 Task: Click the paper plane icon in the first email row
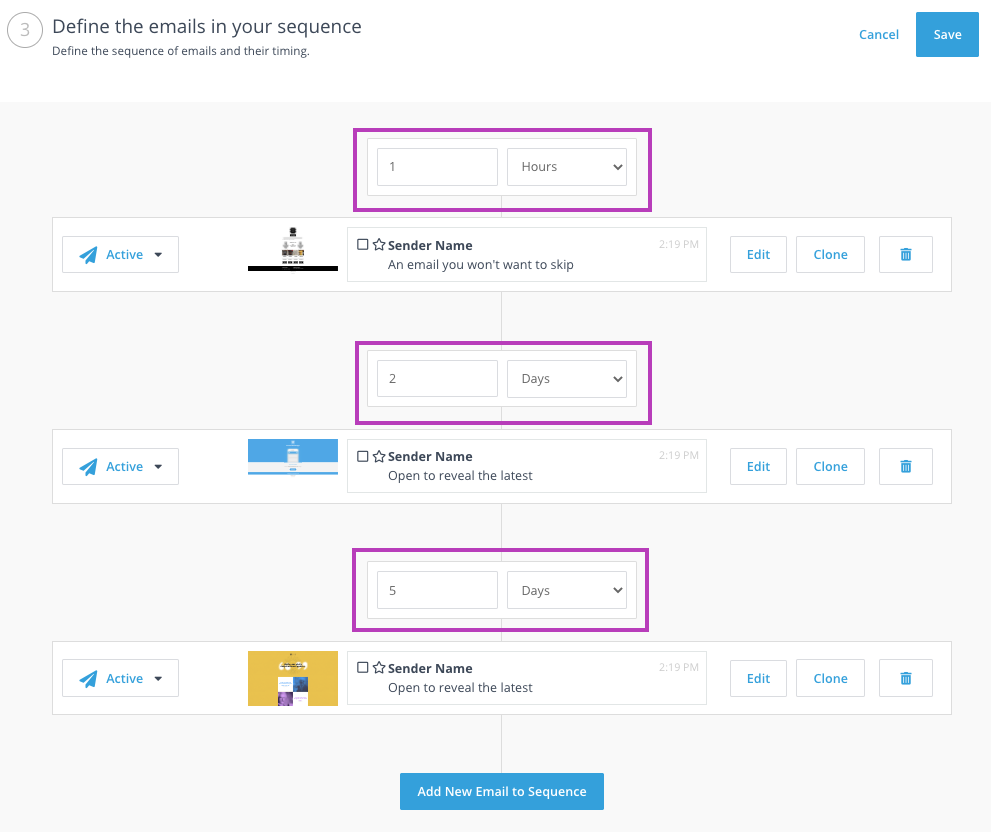[88, 255]
